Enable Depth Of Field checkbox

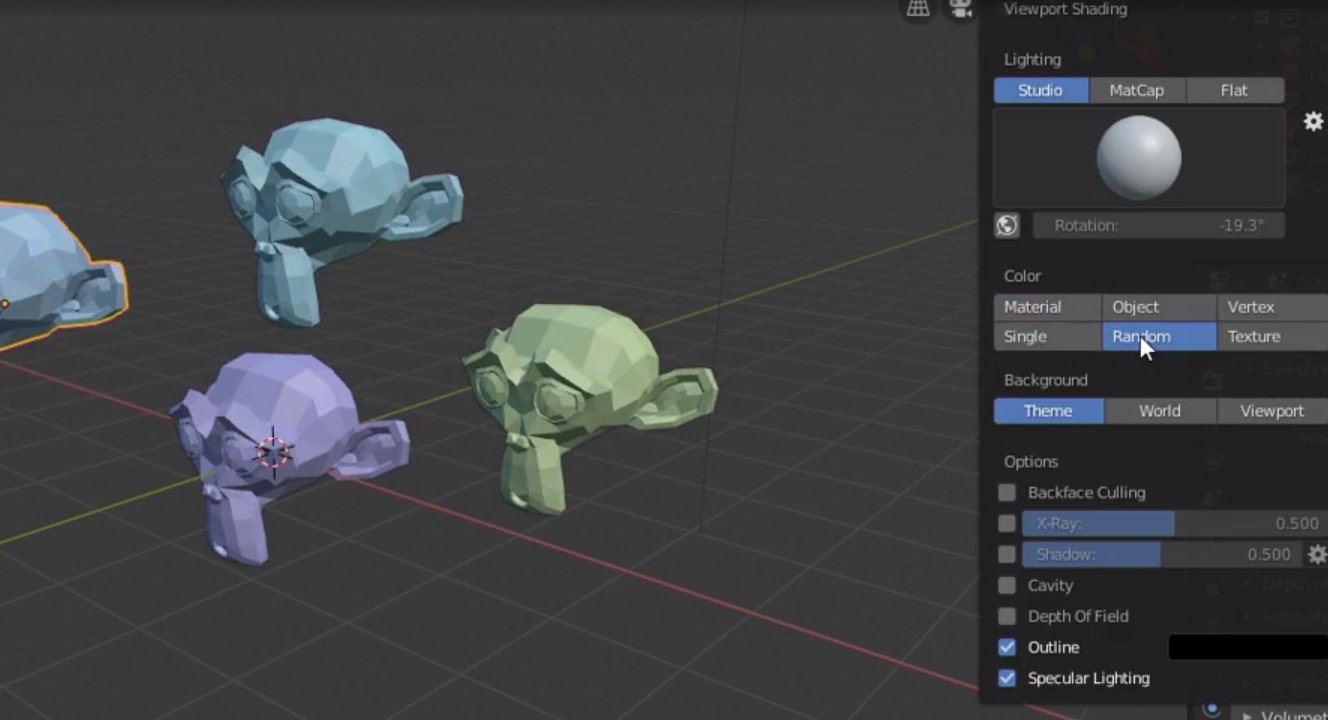(1007, 616)
